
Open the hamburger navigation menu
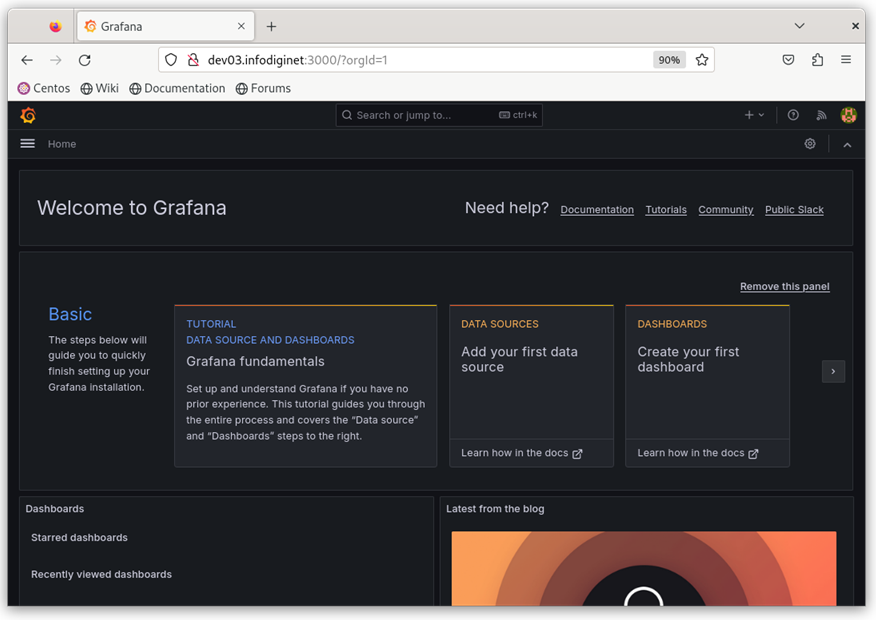tap(27, 144)
